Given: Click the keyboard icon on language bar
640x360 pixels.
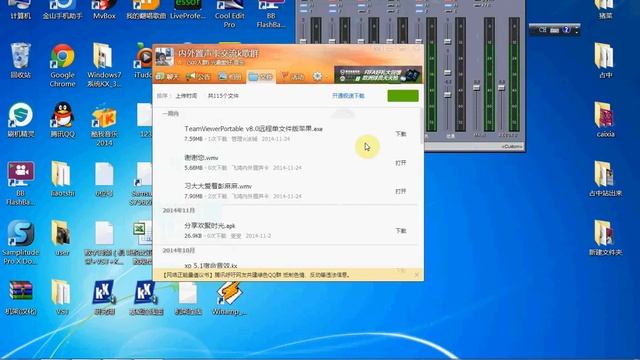Looking at the screenshot, I should click(x=554, y=30).
